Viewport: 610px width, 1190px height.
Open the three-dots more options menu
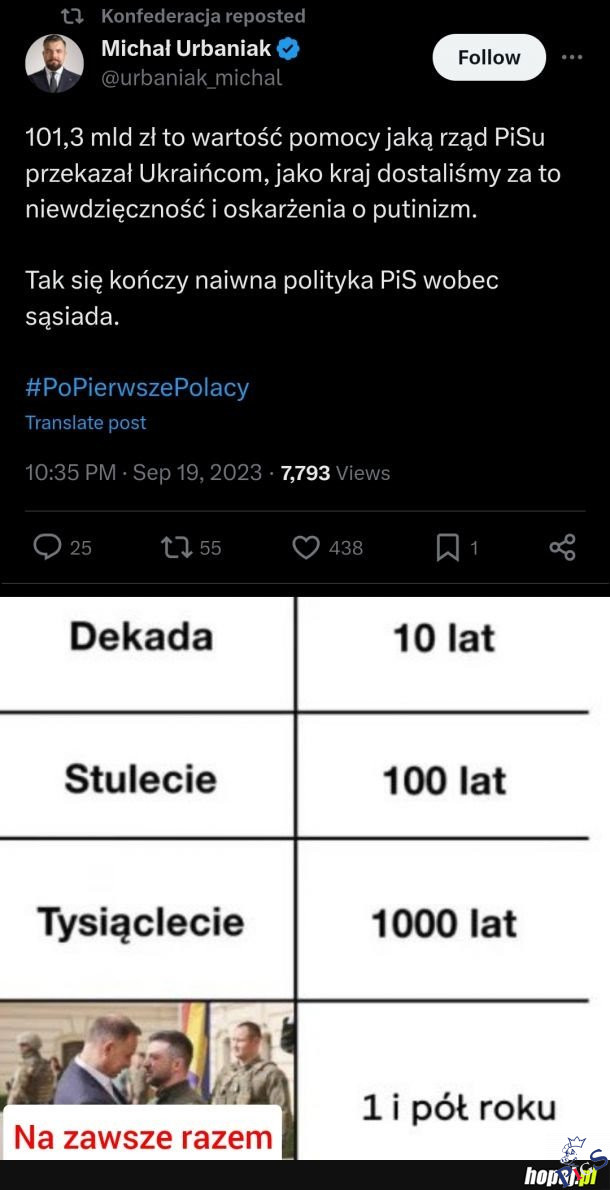572,57
